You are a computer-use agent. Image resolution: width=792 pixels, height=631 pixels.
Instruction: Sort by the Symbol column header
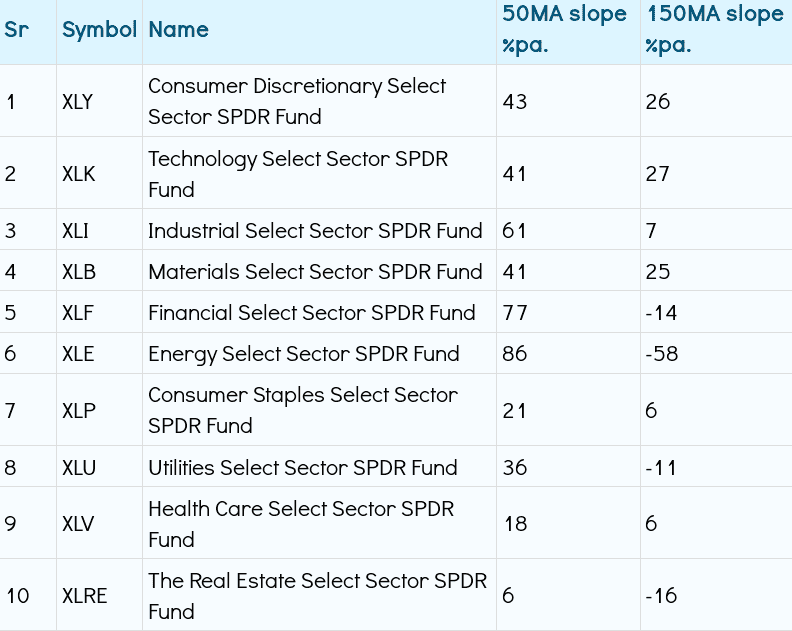click(99, 30)
